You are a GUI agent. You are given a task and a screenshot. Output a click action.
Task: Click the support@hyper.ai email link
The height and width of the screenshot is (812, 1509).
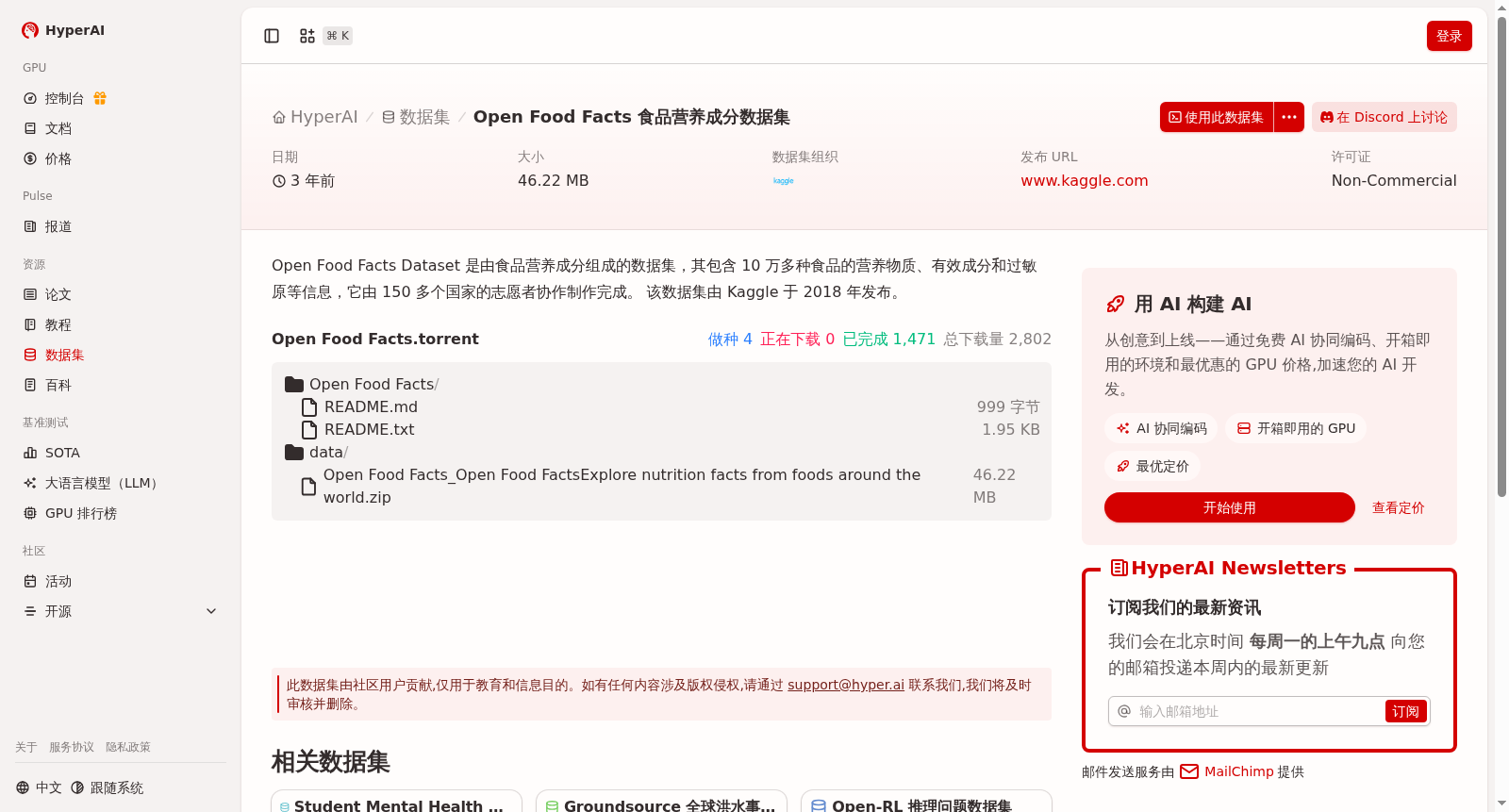(845, 685)
